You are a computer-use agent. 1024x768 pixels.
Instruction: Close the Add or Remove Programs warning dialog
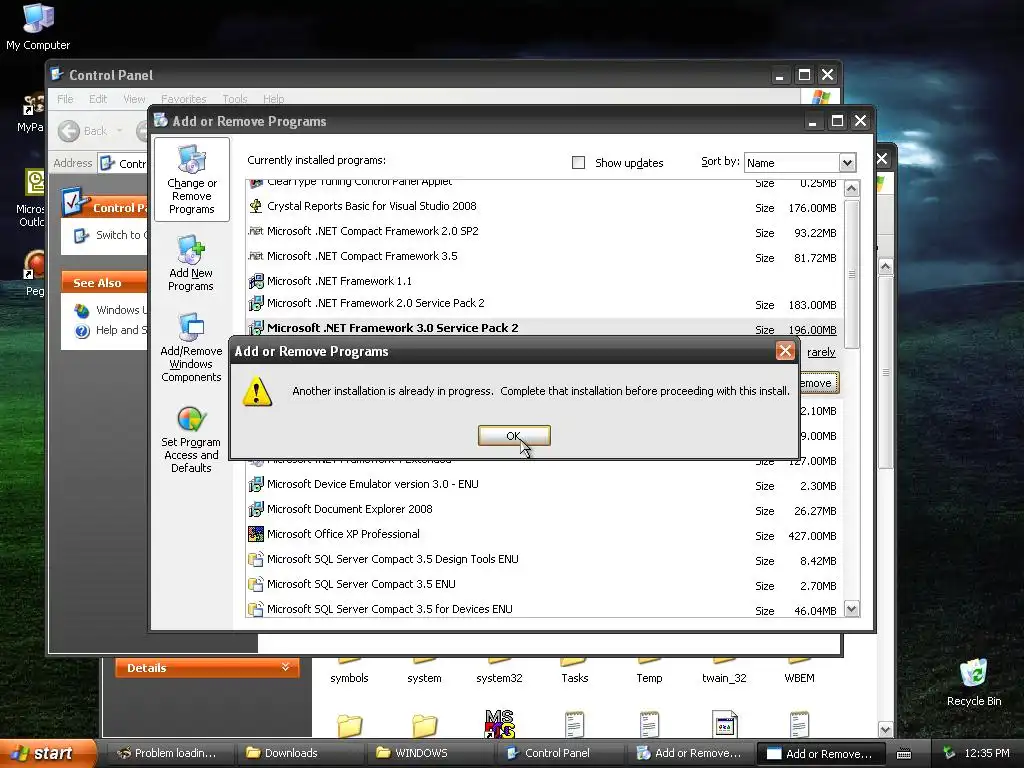(785, 351)
